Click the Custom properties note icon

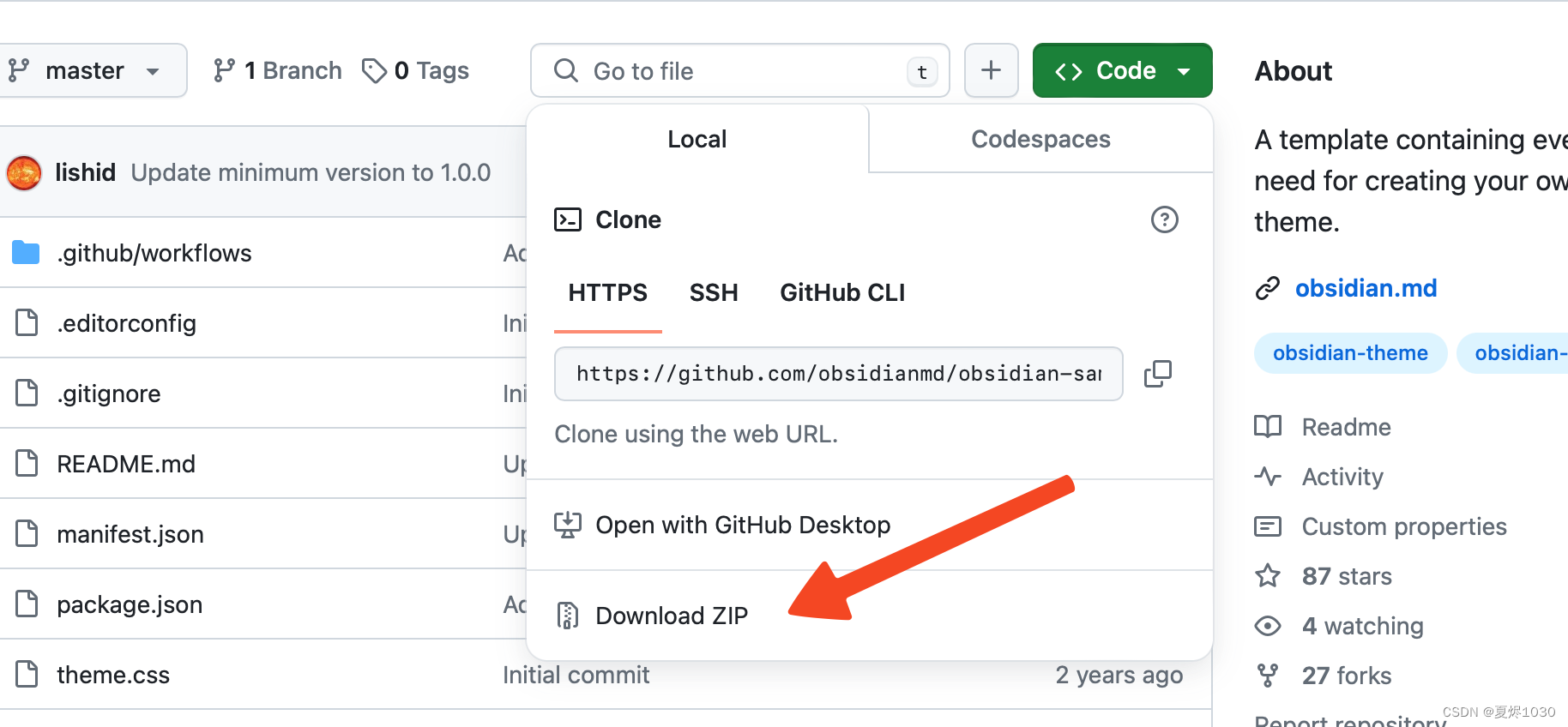tap(1268, 526)
